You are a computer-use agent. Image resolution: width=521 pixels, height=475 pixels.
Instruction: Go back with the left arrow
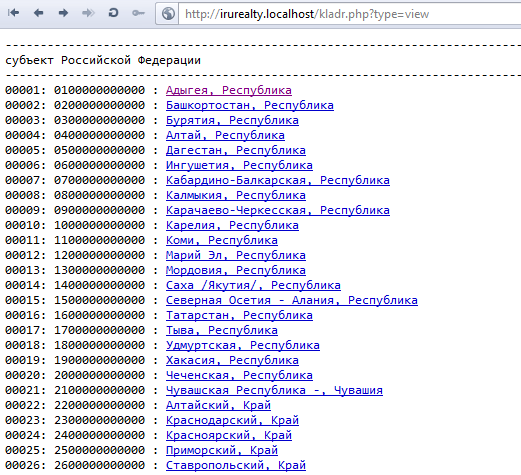pos(38,13)
